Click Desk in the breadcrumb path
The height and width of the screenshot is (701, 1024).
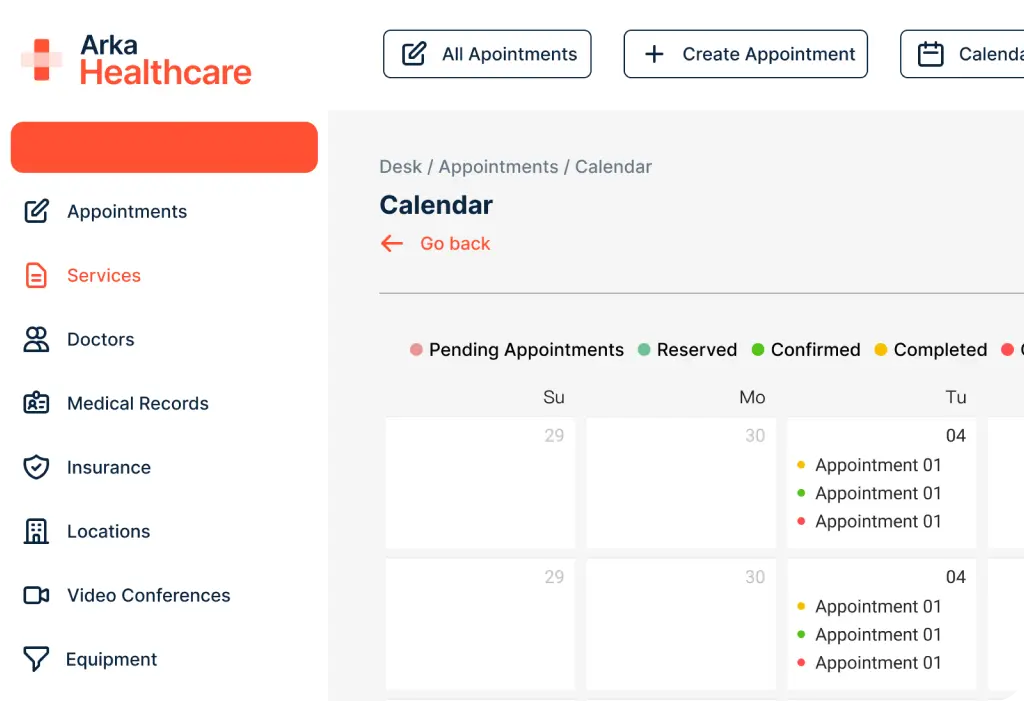point(400,167)
